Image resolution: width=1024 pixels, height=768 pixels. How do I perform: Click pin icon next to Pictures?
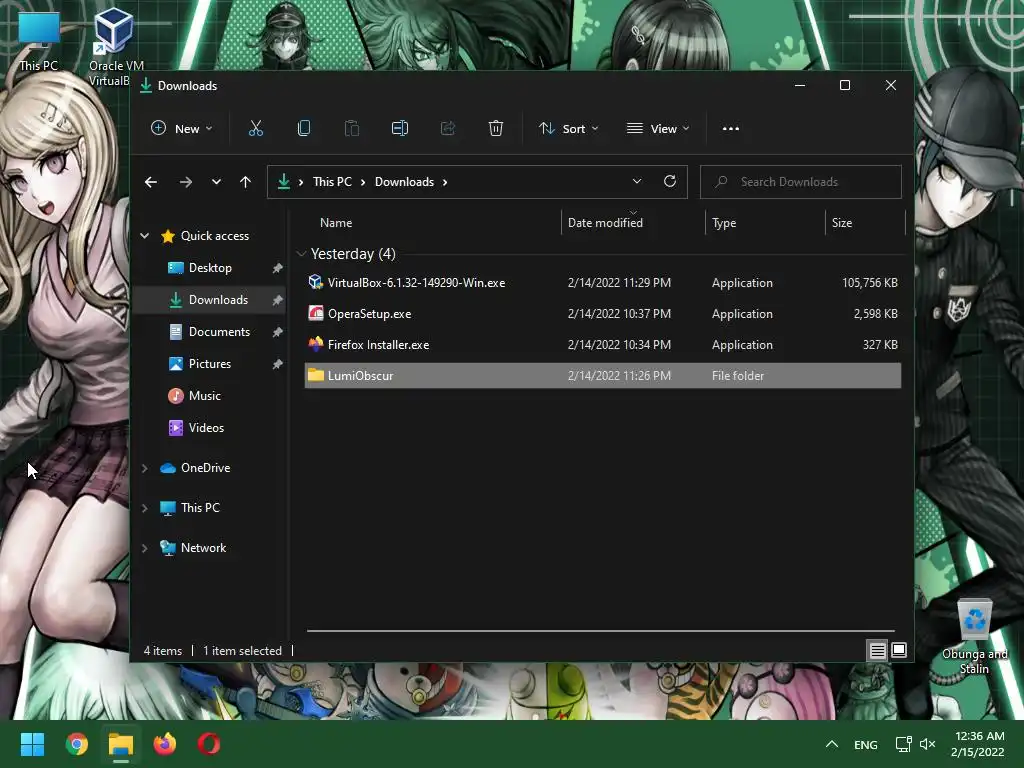[x=278, y=364]
